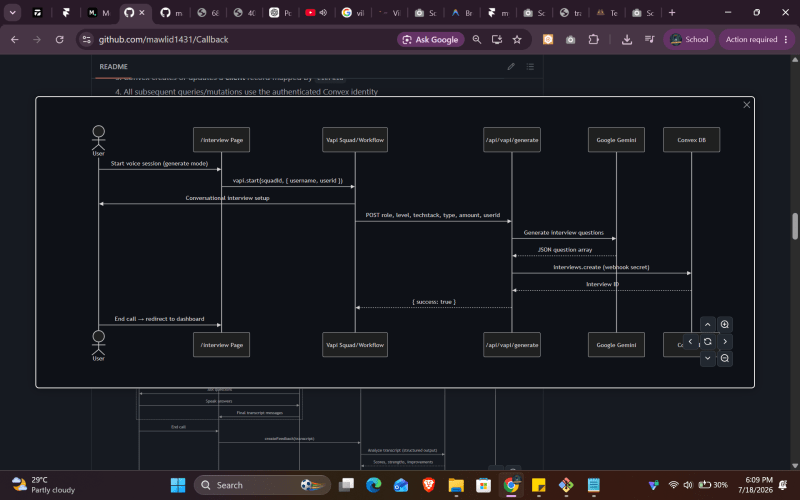View site information icon in address bar

(x=86, y=39)
